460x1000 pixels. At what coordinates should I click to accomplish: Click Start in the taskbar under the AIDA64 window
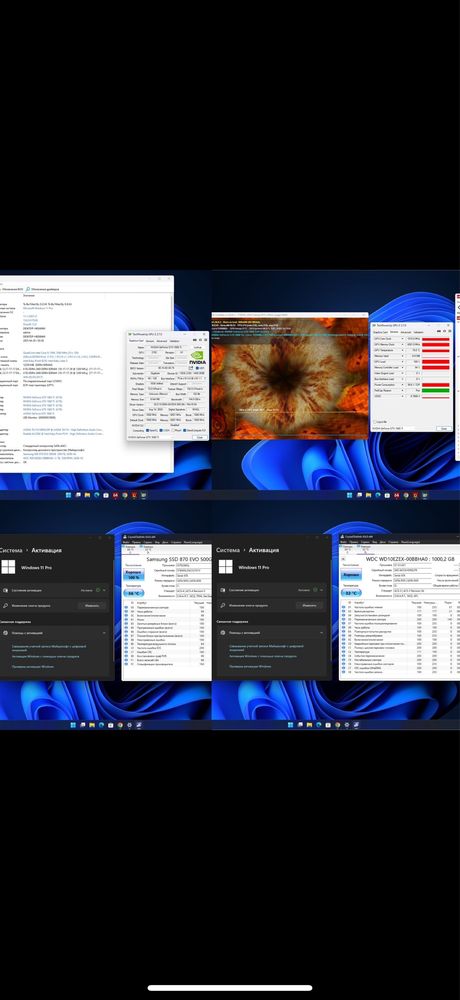[x=68, y=495]
